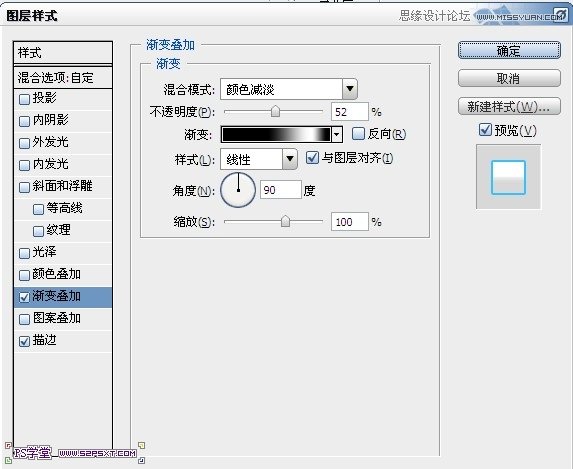Click the style preview thumbnail
This screenshot has height=469, width=573.
(x=508, y=177)
